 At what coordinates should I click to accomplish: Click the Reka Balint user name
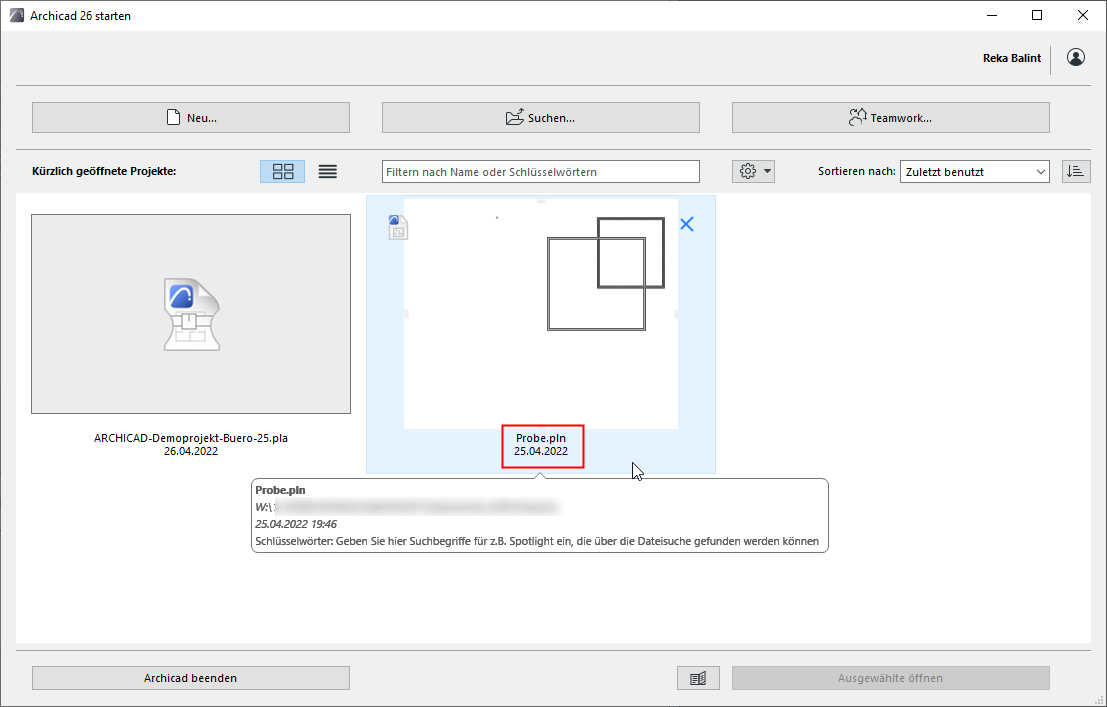point(1012,58)
